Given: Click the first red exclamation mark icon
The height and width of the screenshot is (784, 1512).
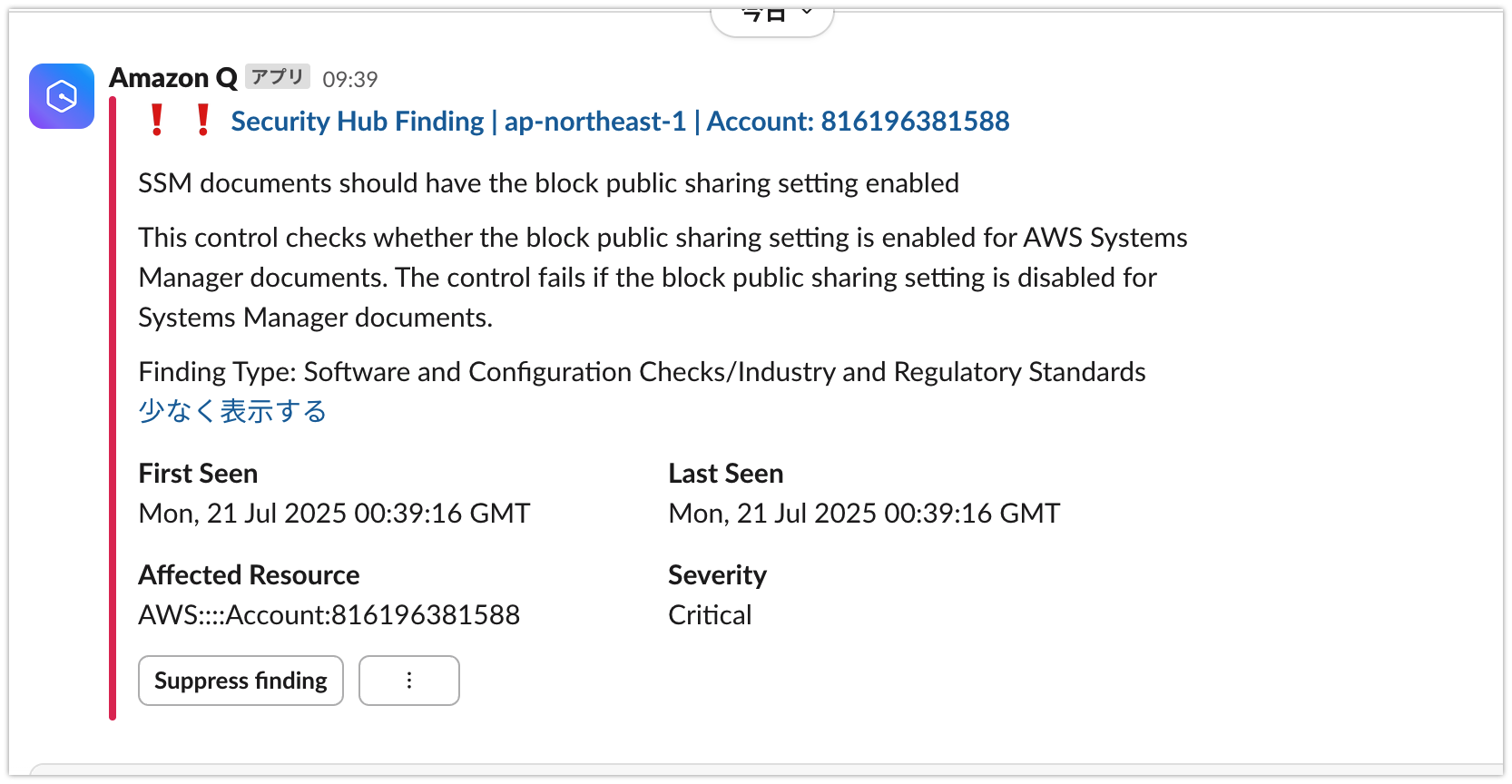Looking at the screenshot, I should click(157, 120).
